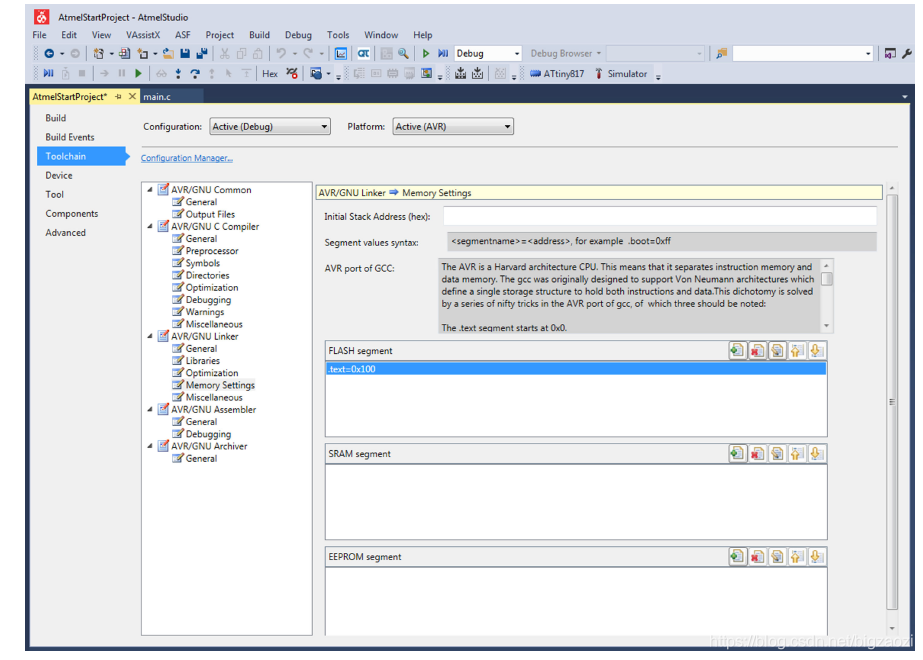Screen dimensions: 923x660
Task: Click the Device Programming icon
Action: point(461,74)
